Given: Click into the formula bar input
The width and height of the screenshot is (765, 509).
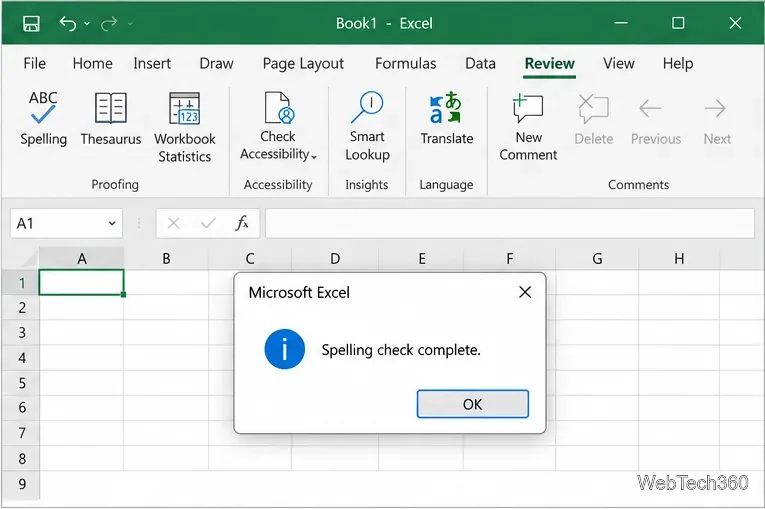Looking at the screenshot, I should point(510,223).
